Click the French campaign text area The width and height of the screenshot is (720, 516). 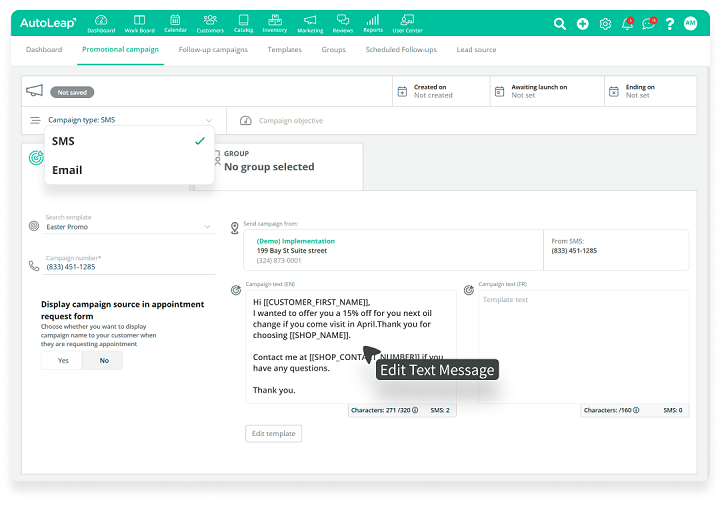(583, 345)
